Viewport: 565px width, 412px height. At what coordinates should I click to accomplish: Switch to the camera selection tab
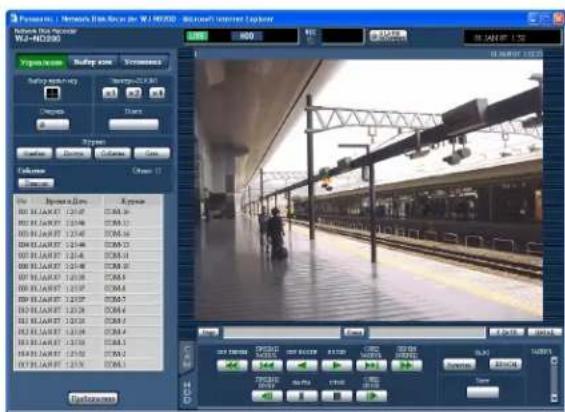(x=93, y=62)
